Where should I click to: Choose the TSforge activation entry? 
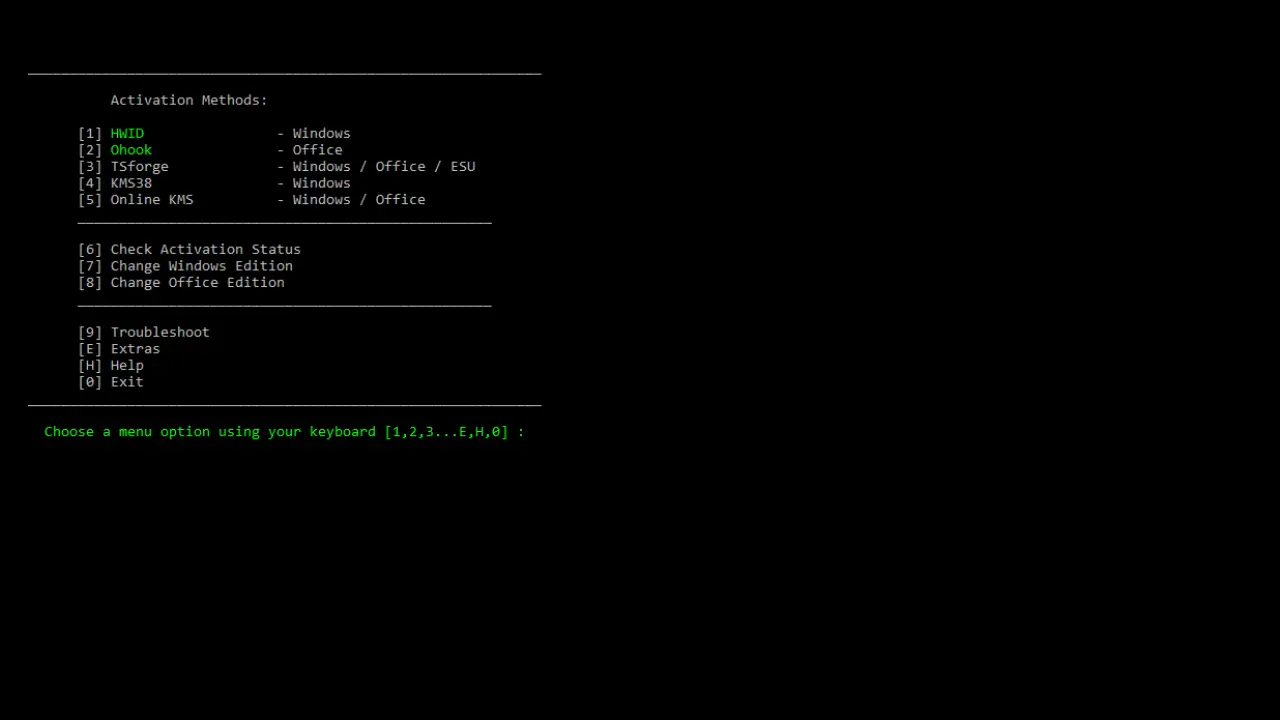[x=139, y=166]
